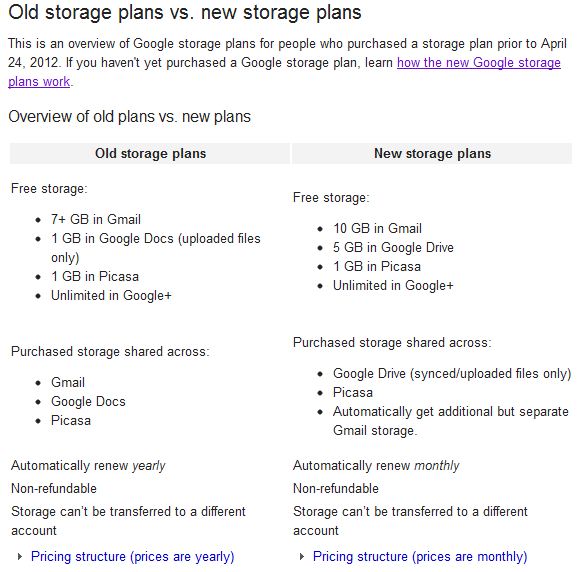Select the 'Old storage plans' column header
This screenshot has width=580, height=572.
(x=150, y=153)
